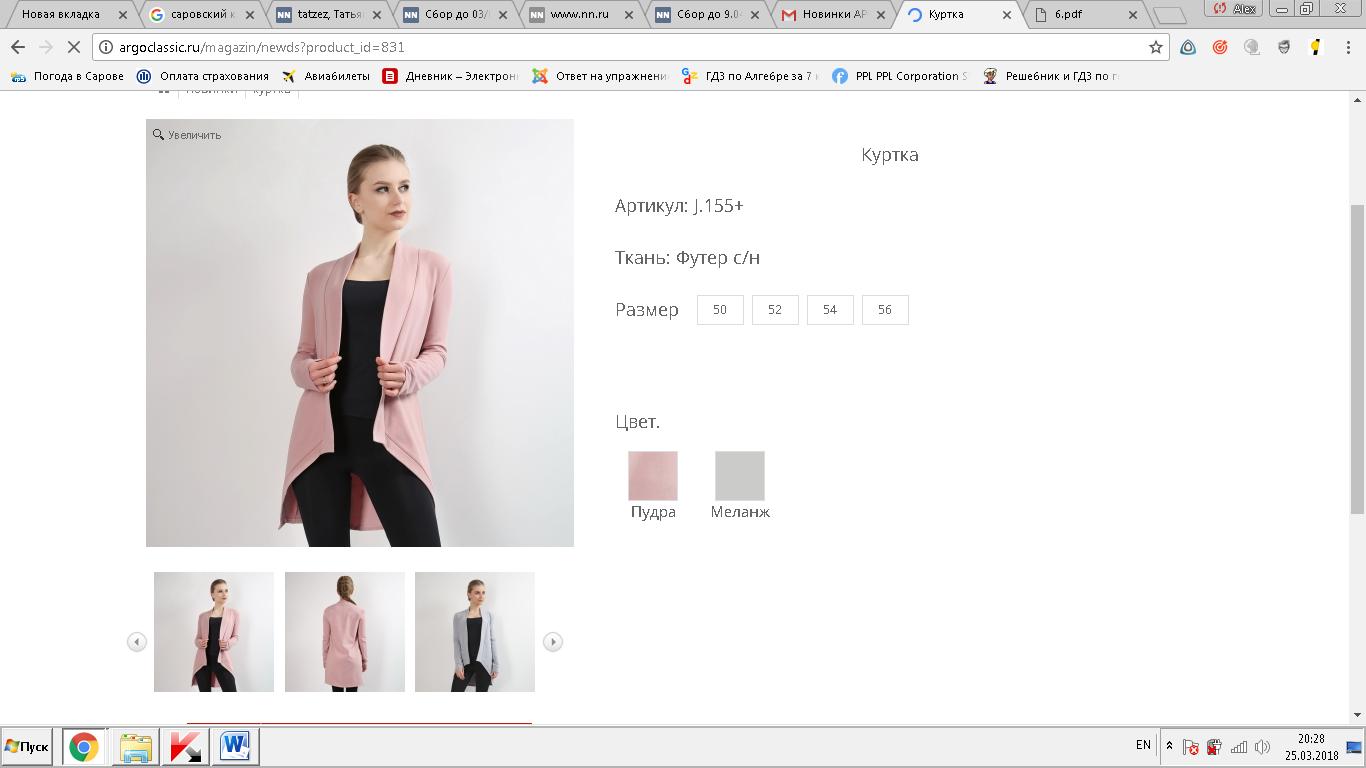Open the front-view pink jacket thumbnail
This screenshot has height=768, width=1366.
(x=214, y=632)
